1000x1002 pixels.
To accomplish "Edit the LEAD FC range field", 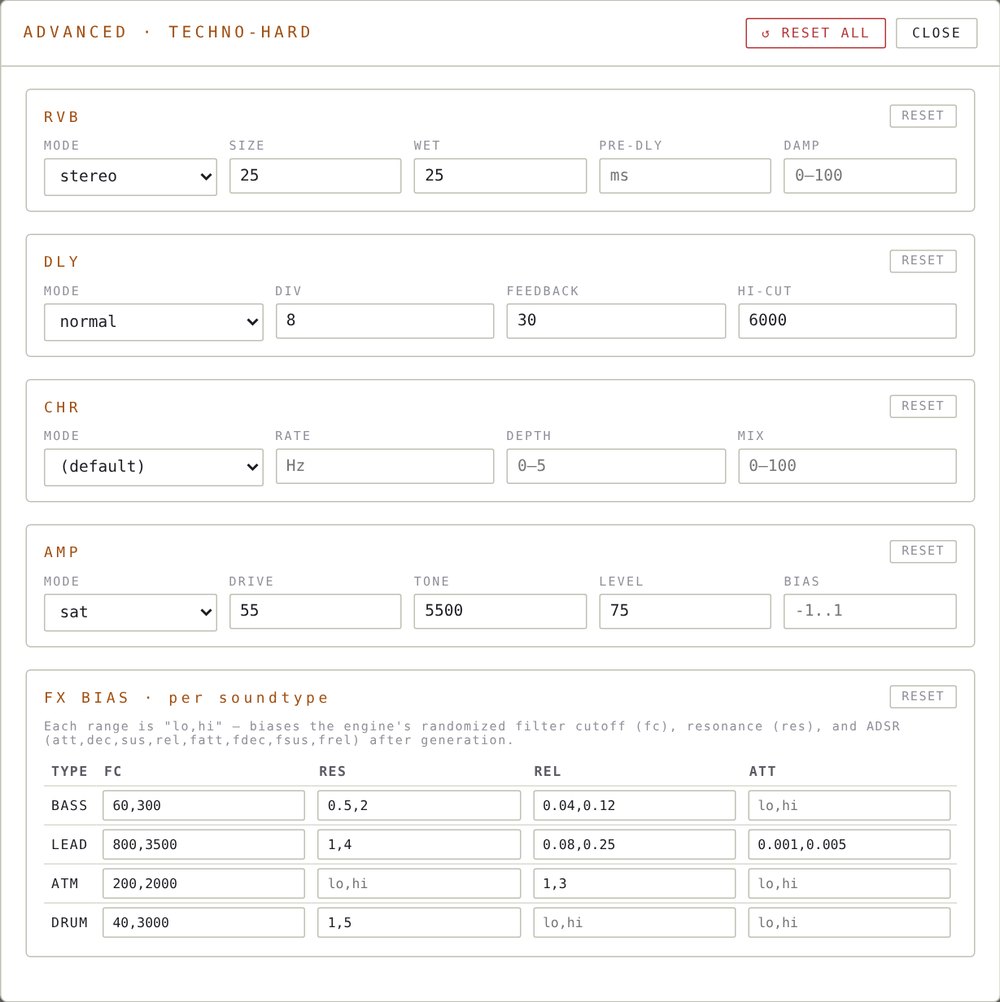I will pyautogui.click(x=204, y=844).
